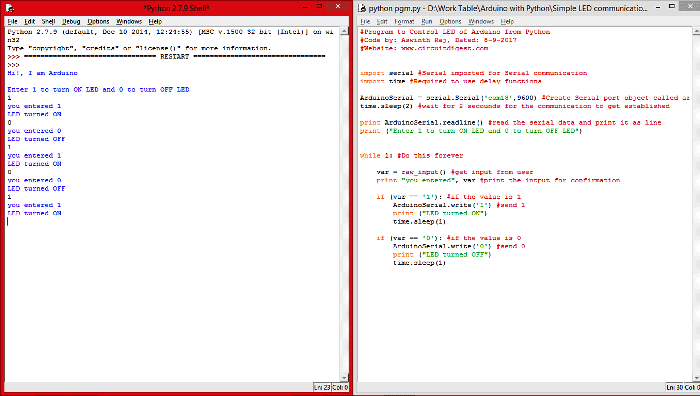The image size is (700, 396).
Task: Click the 'var = raw_input()' code line
Action: [x=455, y=172]
